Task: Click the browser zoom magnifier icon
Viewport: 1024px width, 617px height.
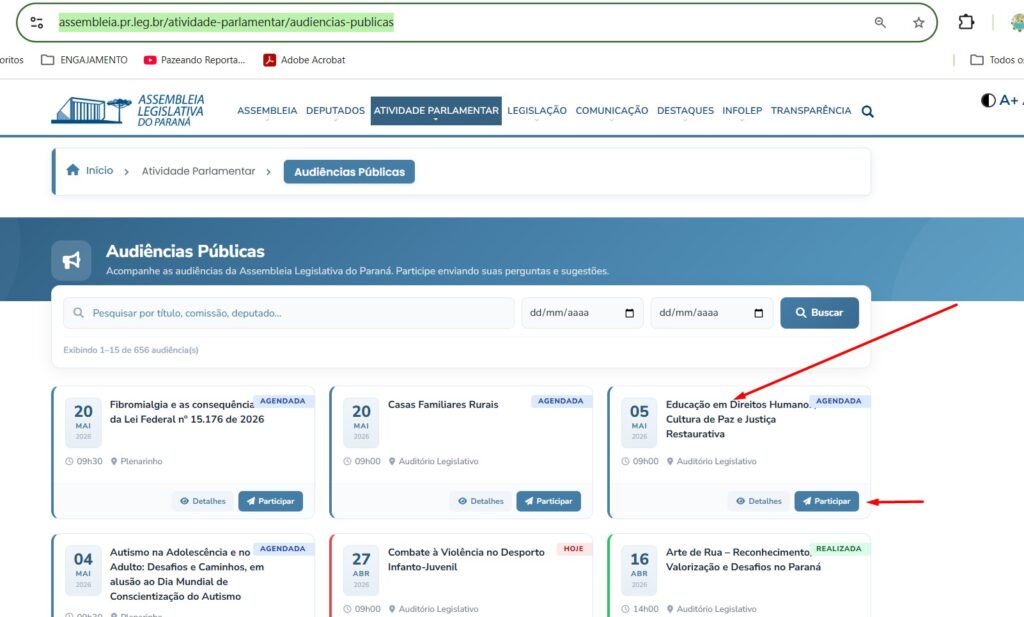Action: point(880,22)
